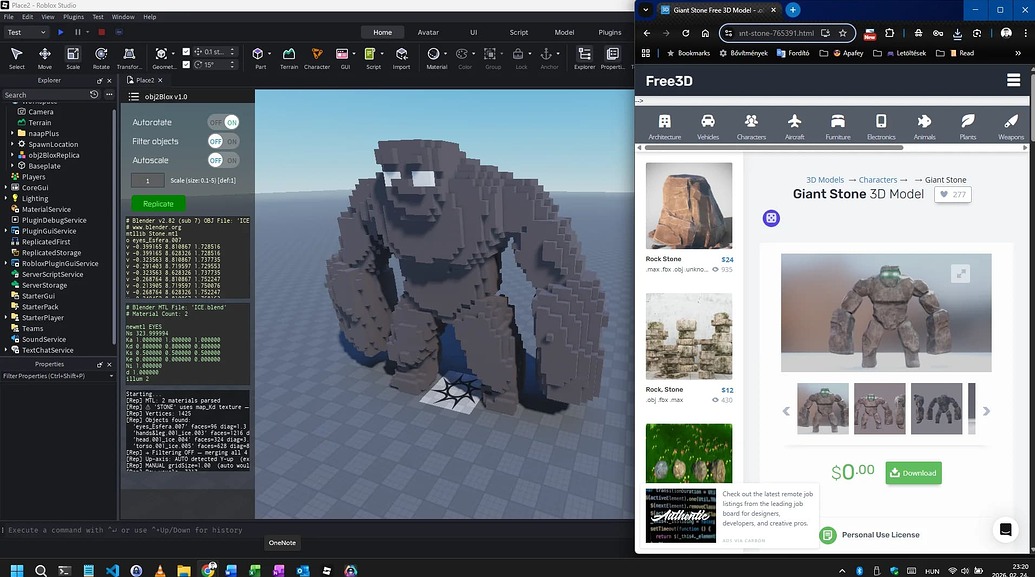
Task: Enable the Transform tool
Action: 129,58
